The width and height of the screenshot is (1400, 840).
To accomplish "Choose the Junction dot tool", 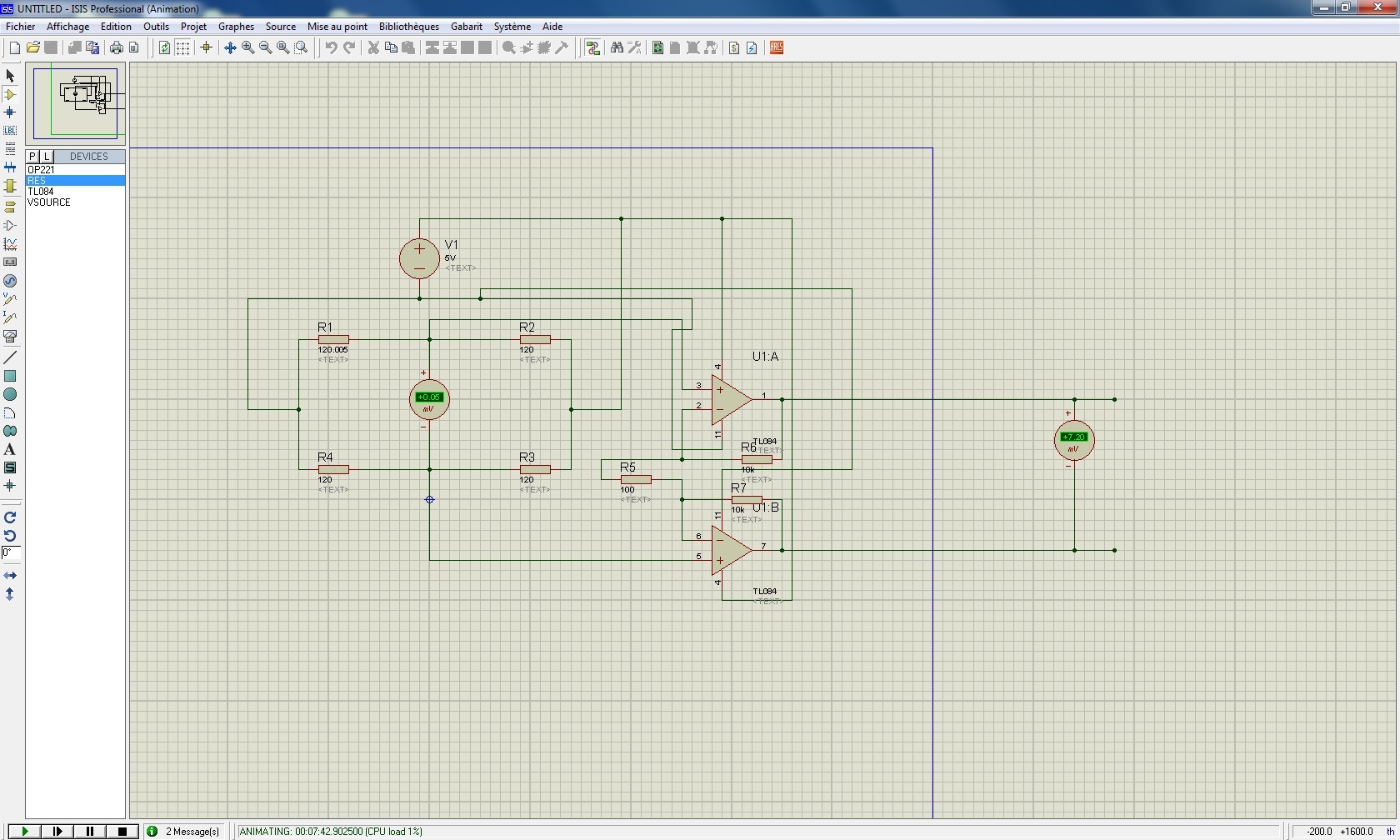I will 10,112.
